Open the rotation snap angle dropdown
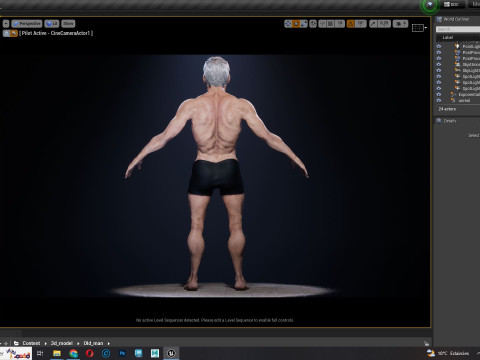 (x=360, y=24)
